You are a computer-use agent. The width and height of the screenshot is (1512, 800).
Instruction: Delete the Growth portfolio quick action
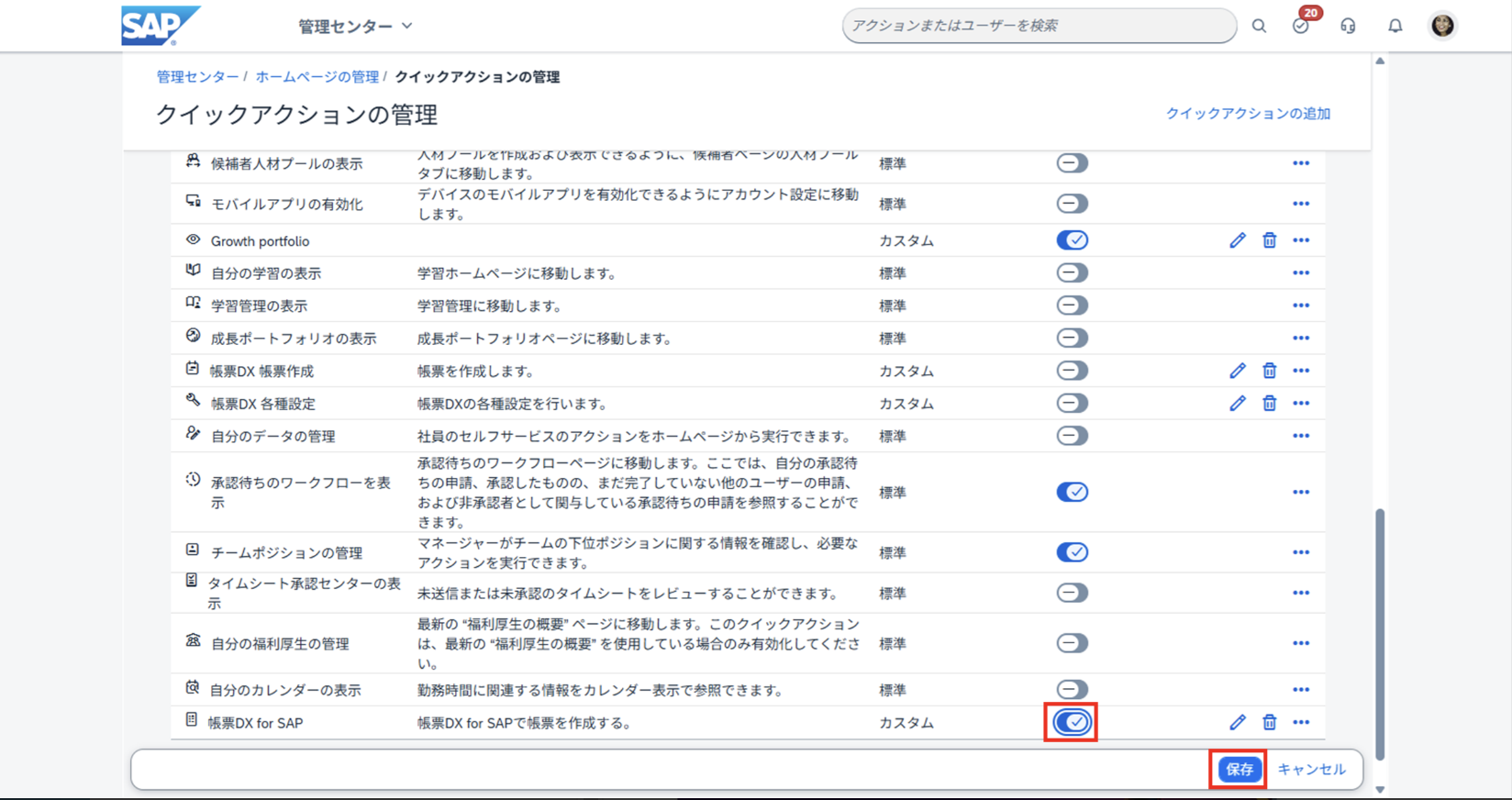click(1269, 240)
